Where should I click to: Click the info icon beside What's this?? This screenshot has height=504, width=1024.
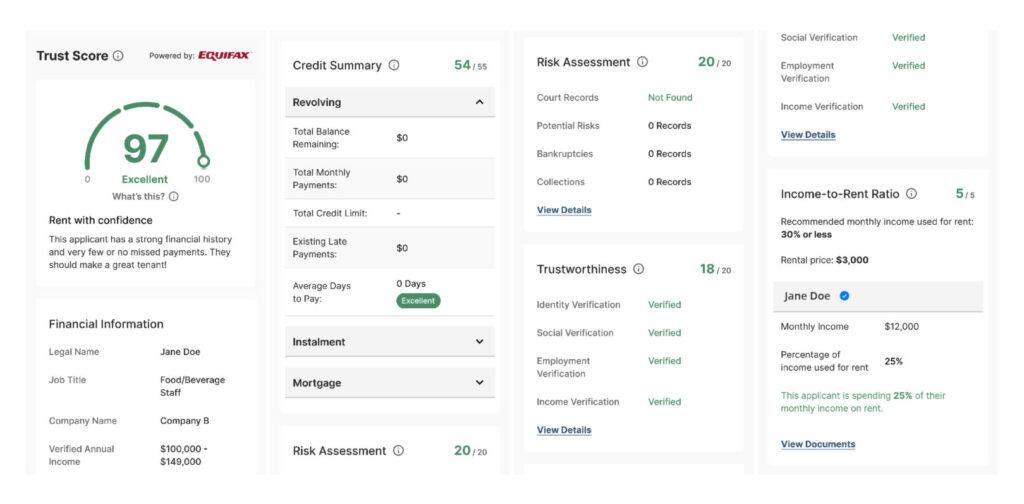(174, 196)
